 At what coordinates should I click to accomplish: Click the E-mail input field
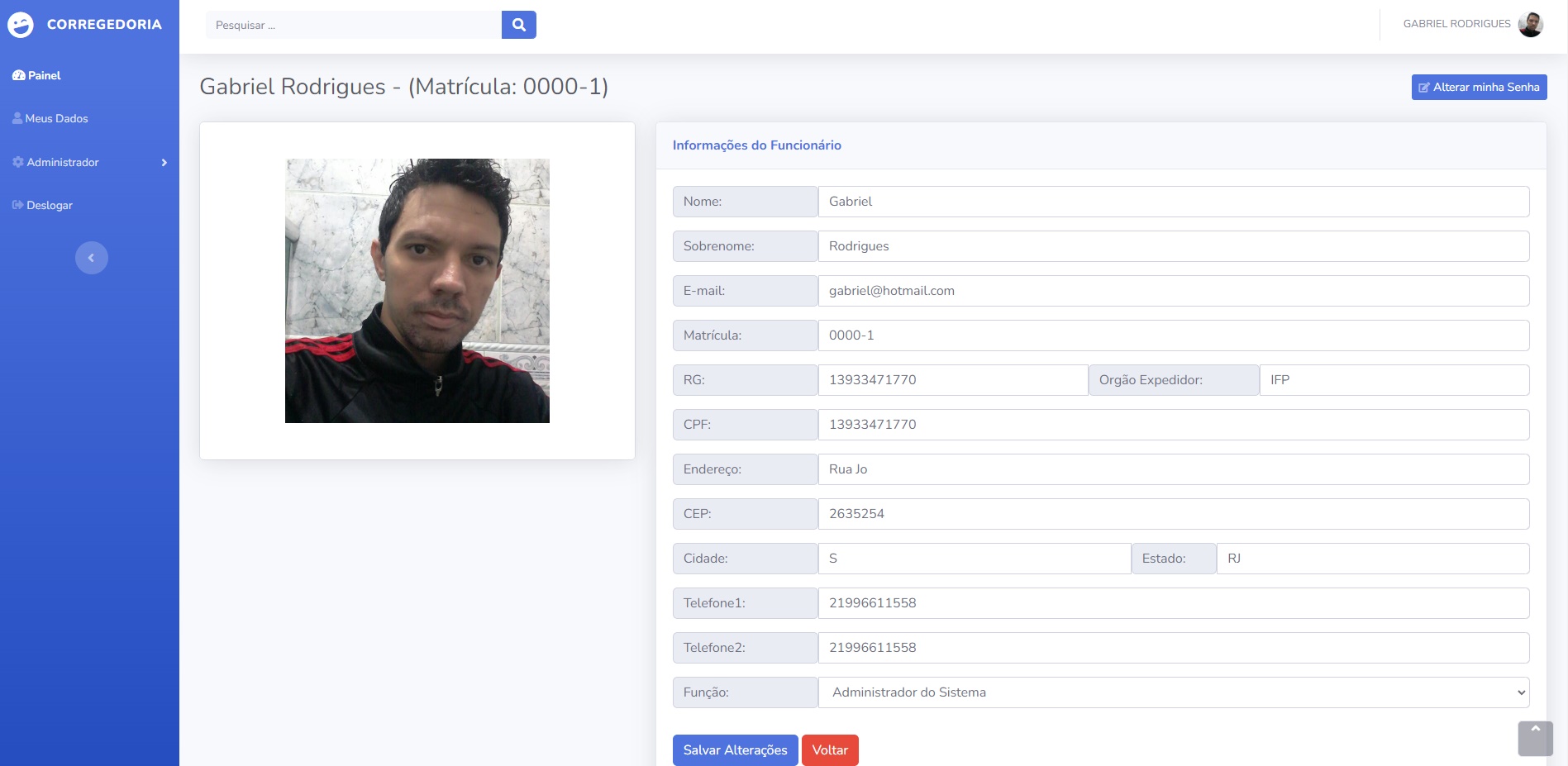click(x=1174, y=291)
